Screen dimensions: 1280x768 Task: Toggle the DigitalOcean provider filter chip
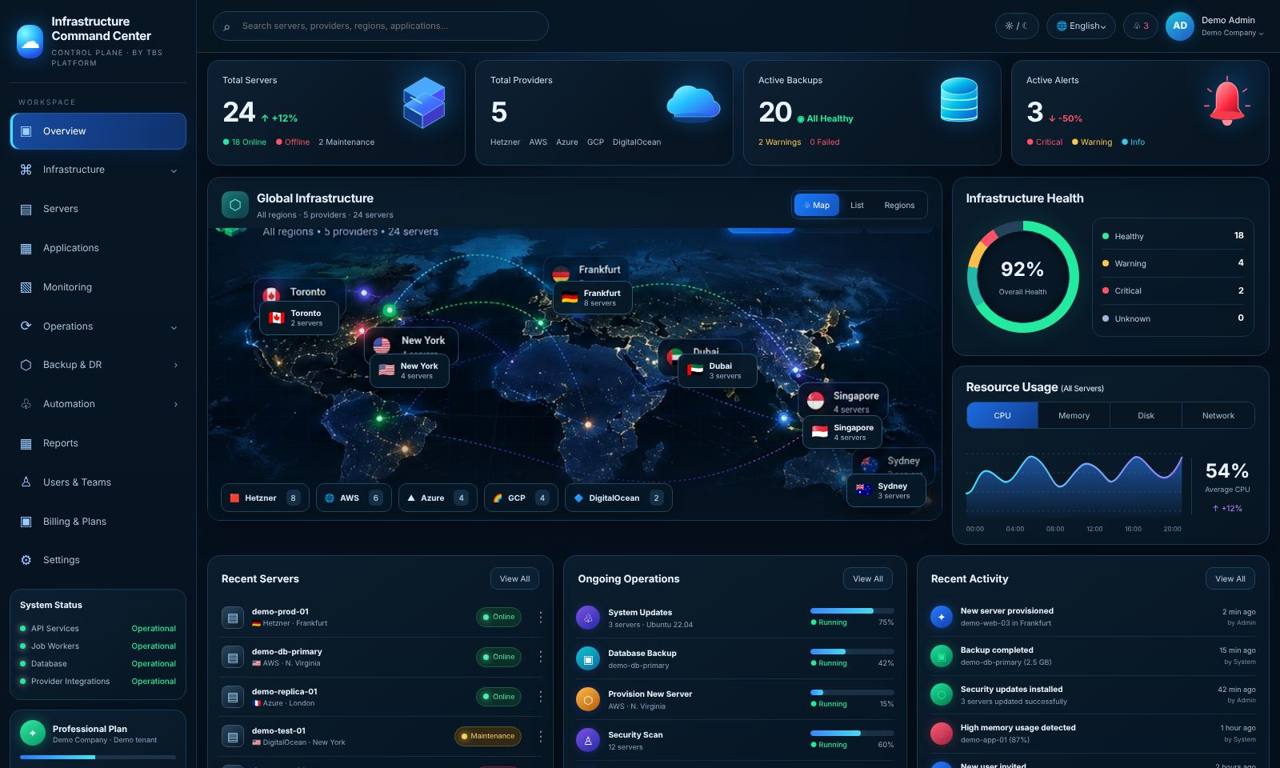(x=618, y=498)
